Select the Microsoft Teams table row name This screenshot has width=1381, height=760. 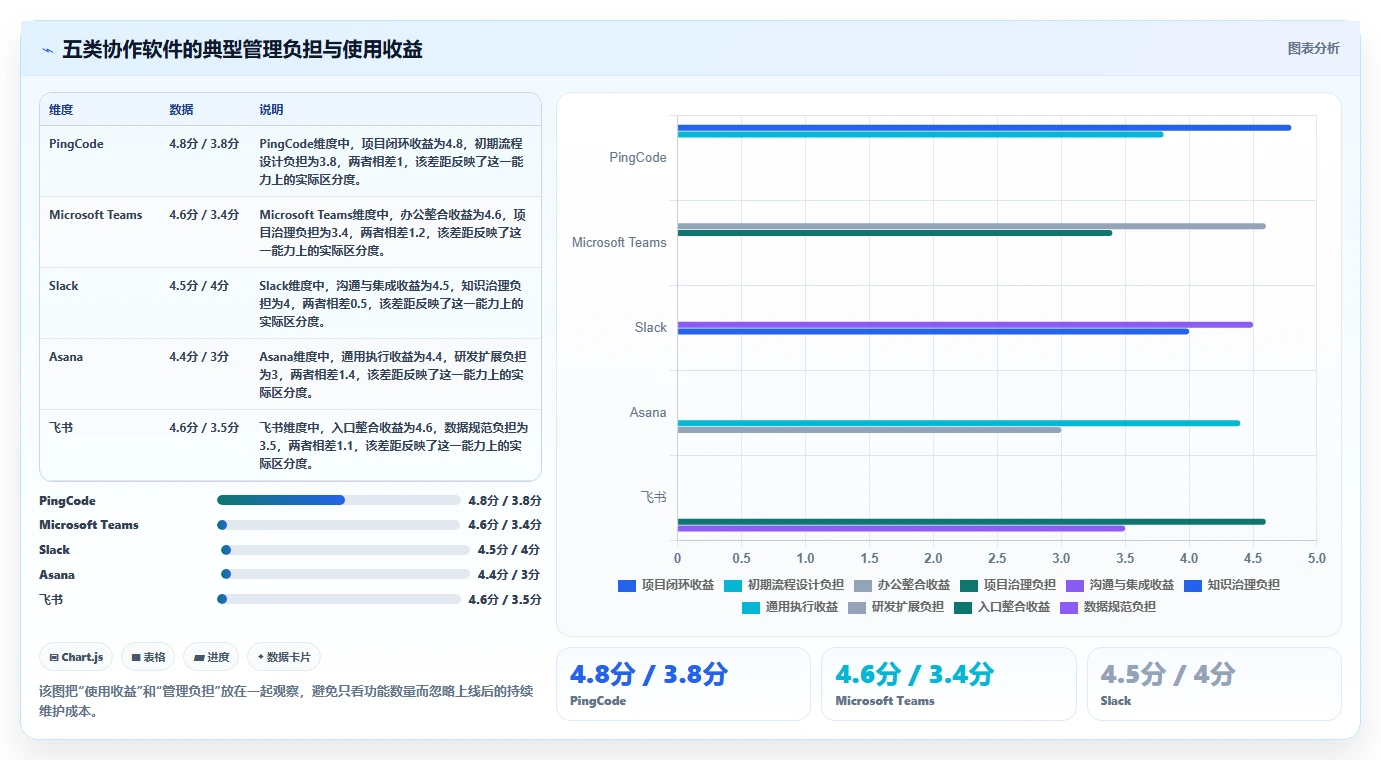96,215
